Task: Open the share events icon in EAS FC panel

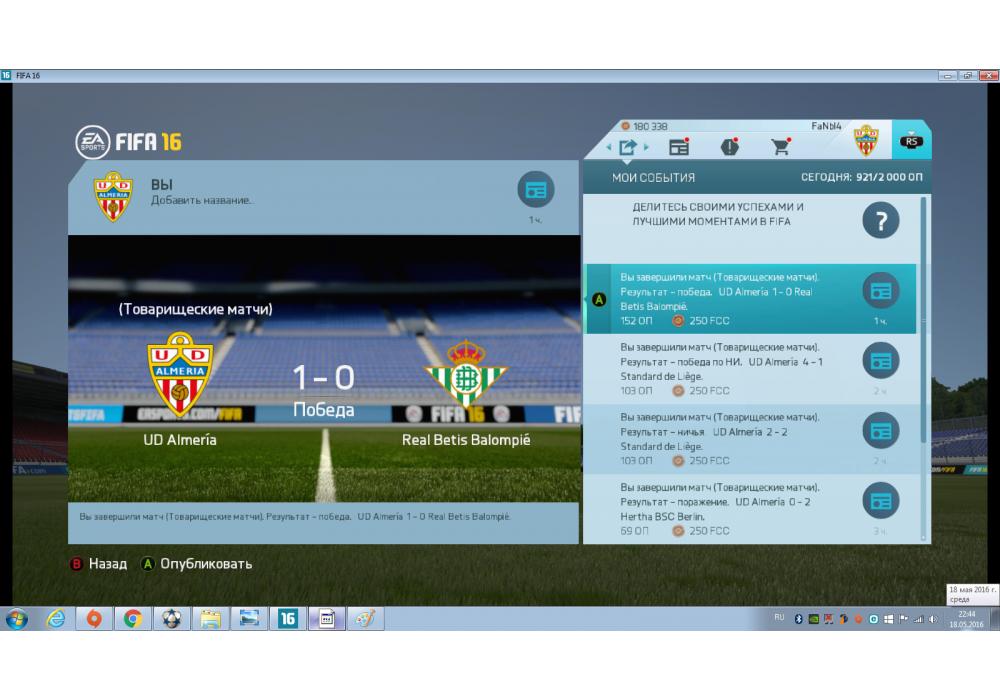Action: click(628, 147)
